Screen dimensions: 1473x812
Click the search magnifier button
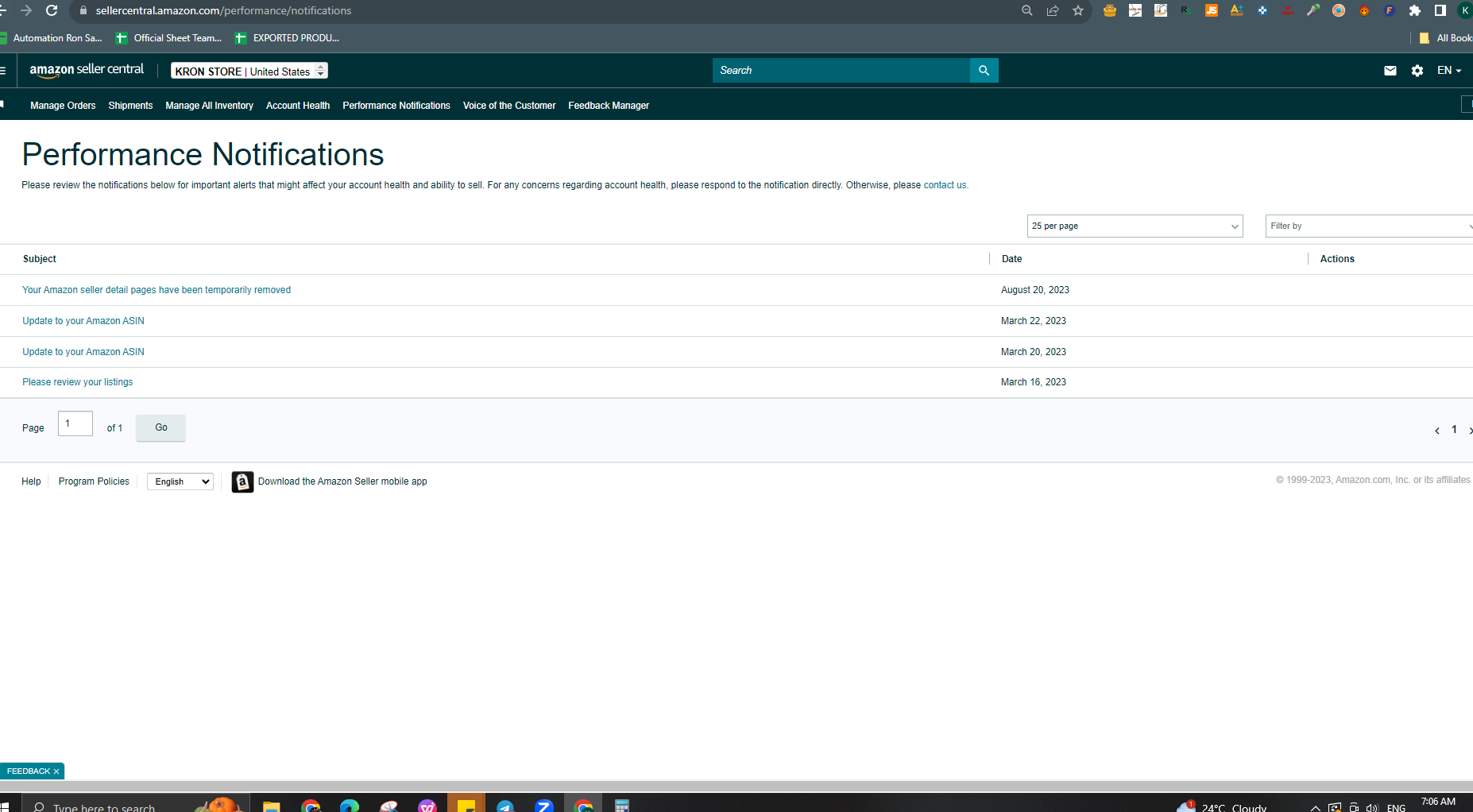click(x=984, y=70)
